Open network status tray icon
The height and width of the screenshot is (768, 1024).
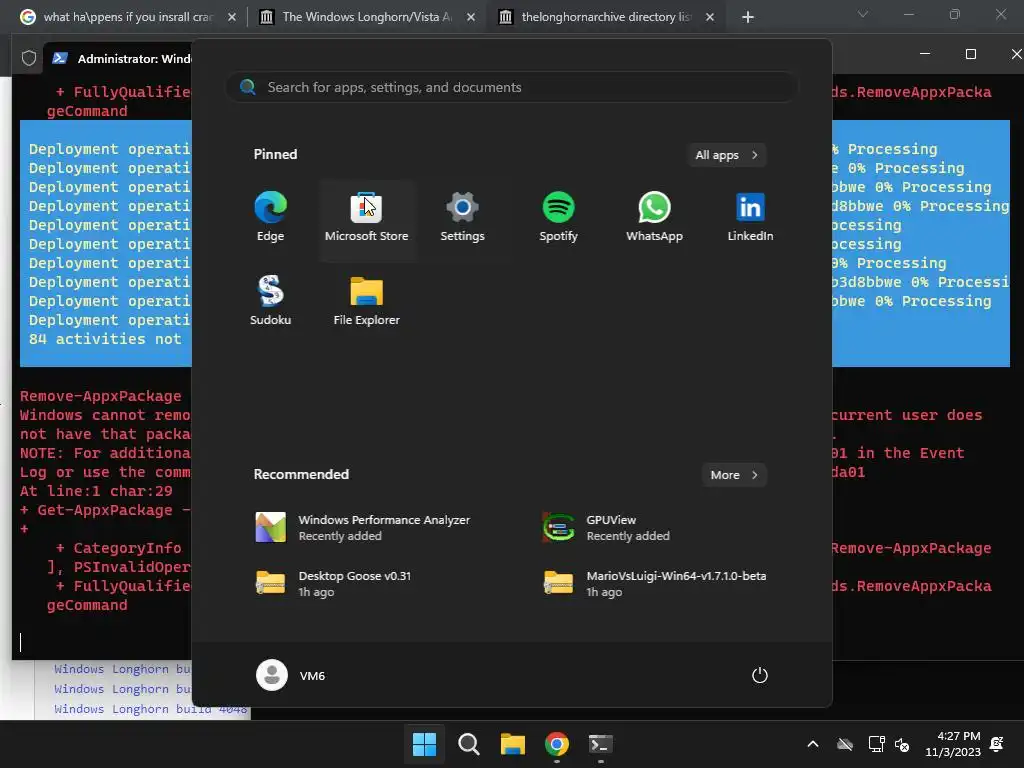(x=876, y=744)
